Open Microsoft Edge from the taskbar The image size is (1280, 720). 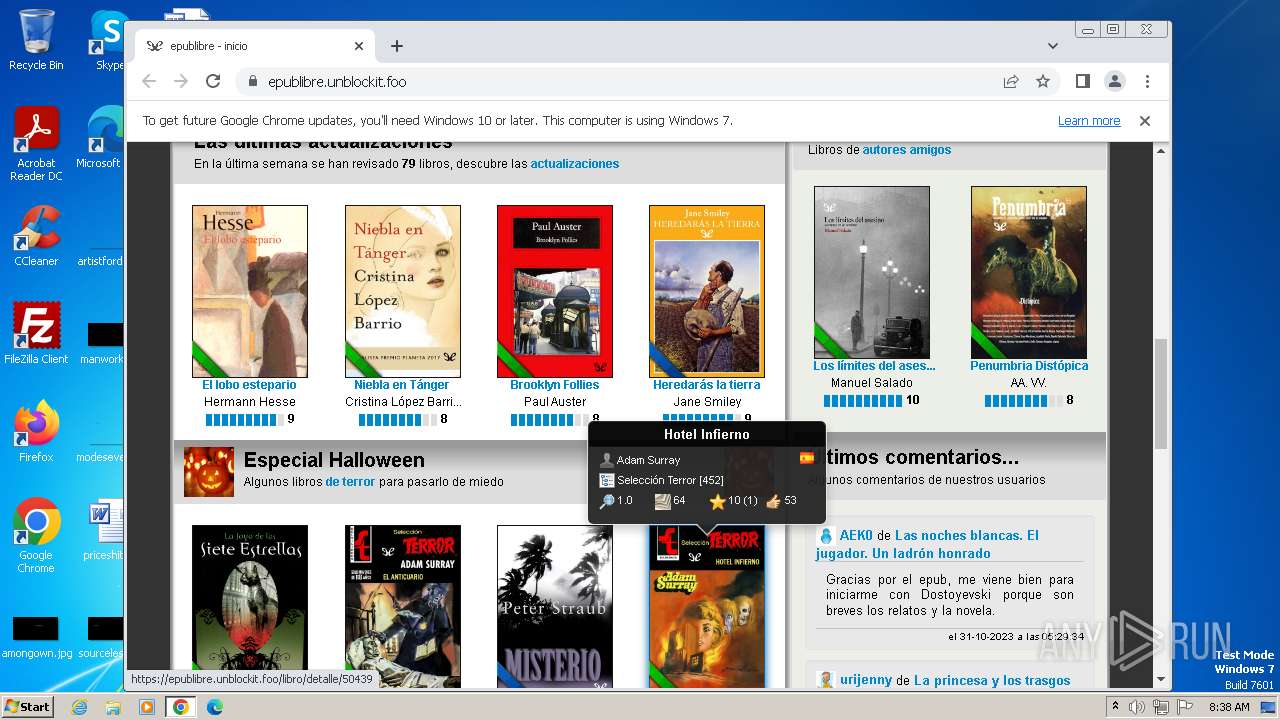click(215, 707)
